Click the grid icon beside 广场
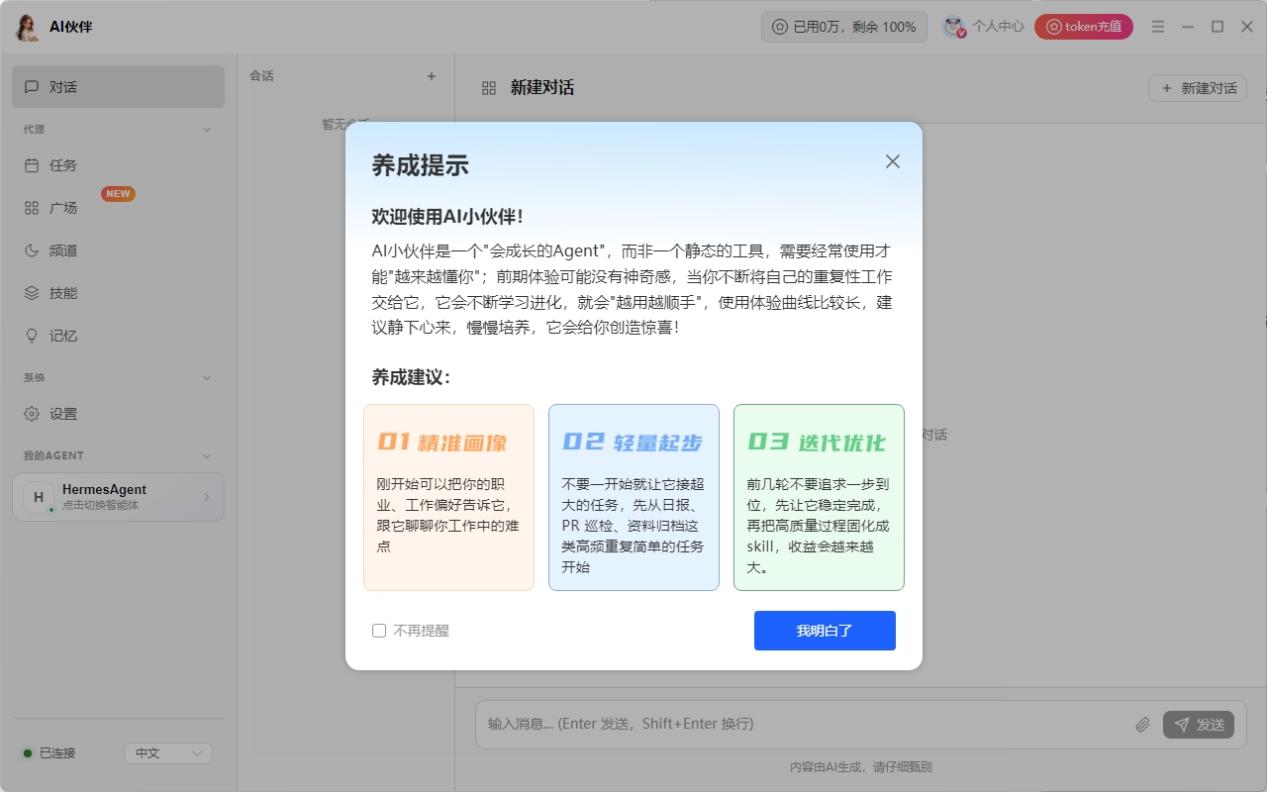The image size is (1267, 792). (32, 208)
